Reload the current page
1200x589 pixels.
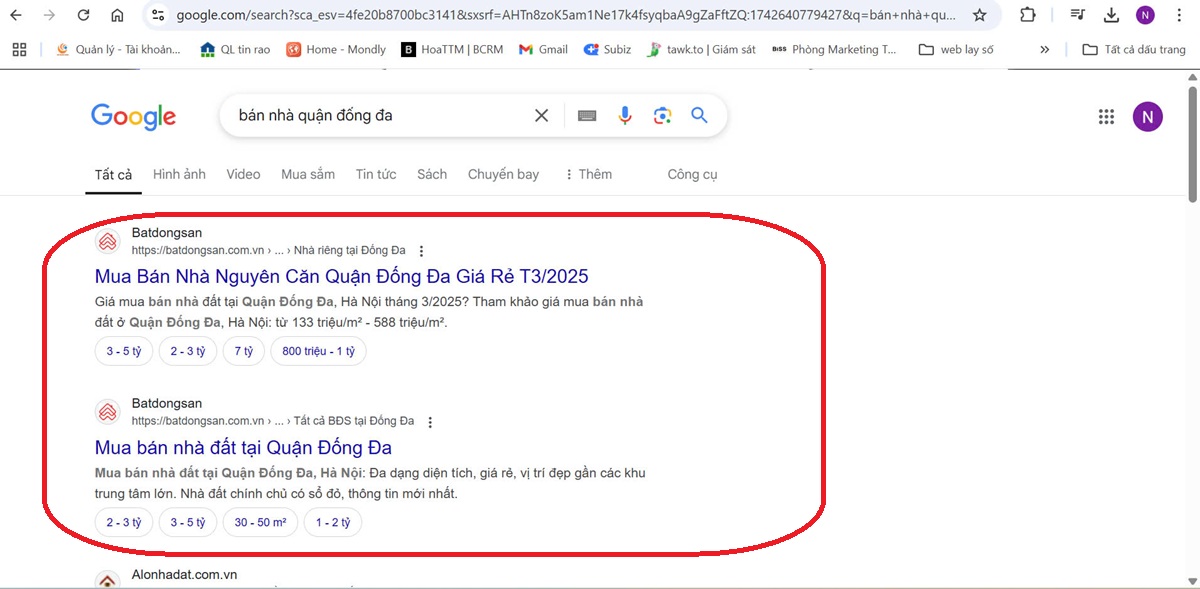[83, 15]
